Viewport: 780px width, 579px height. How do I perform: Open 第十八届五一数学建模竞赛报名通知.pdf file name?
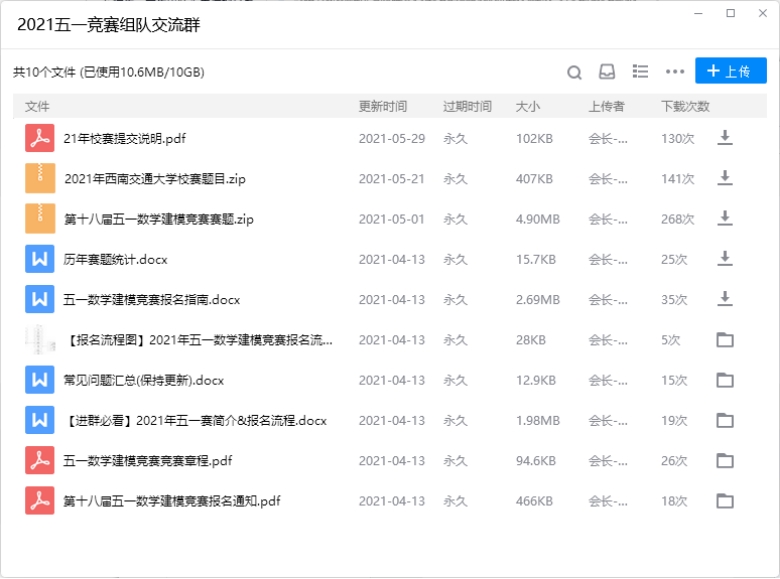(x=172, y=500)
